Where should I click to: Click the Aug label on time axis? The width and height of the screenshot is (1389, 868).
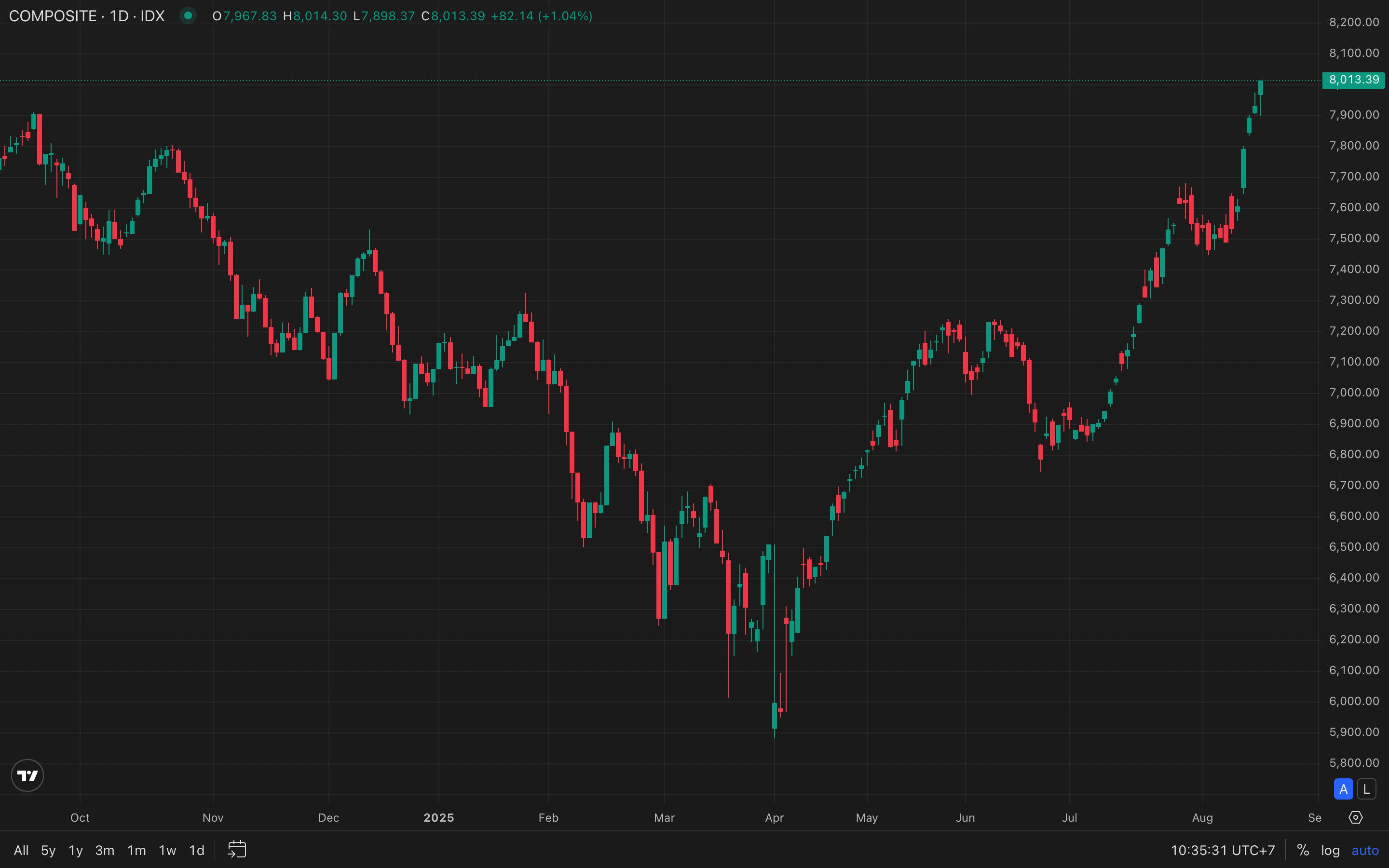click(x=1202, y=817)
